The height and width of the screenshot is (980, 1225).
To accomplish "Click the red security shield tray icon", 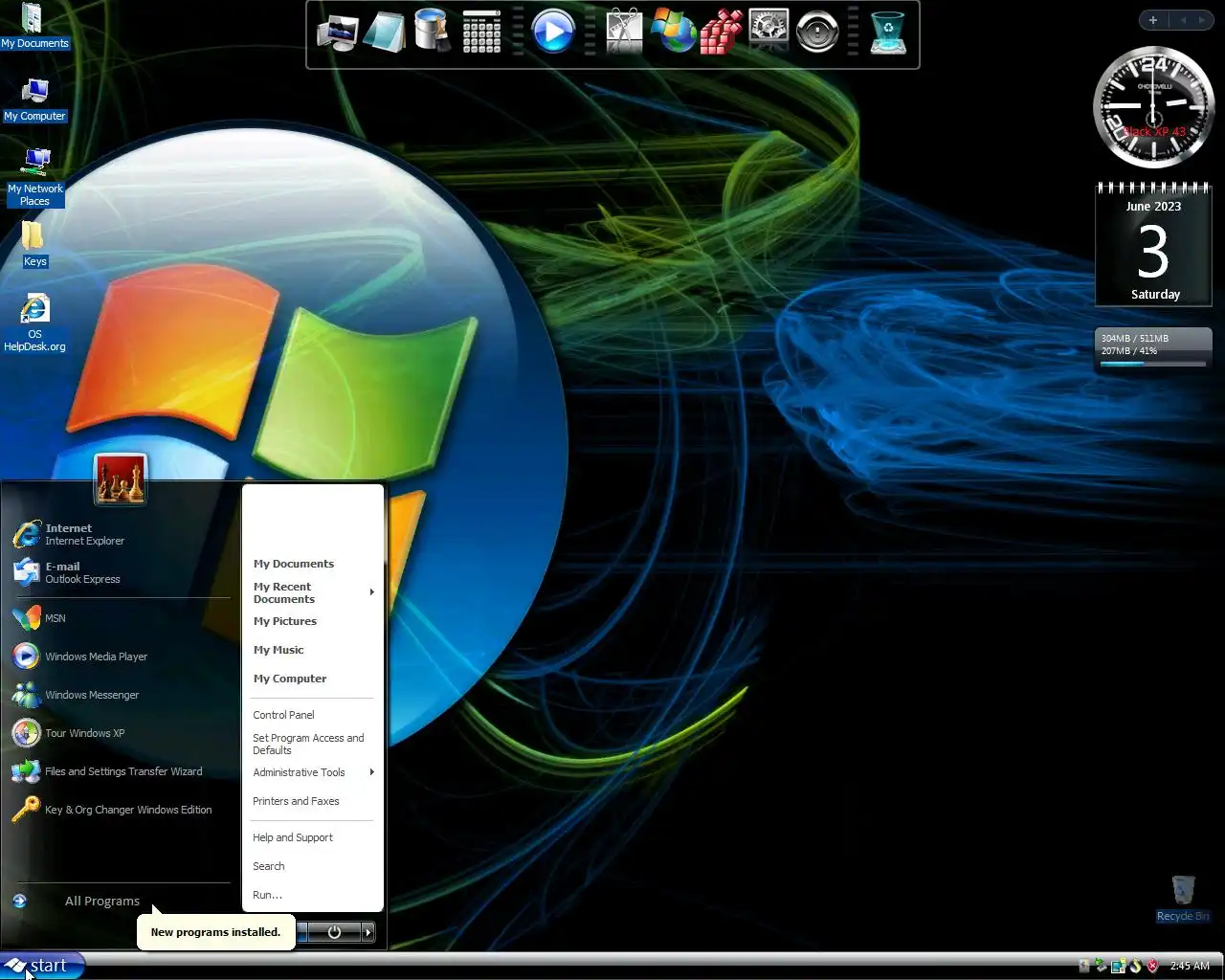I will [x=1153, y=966].
